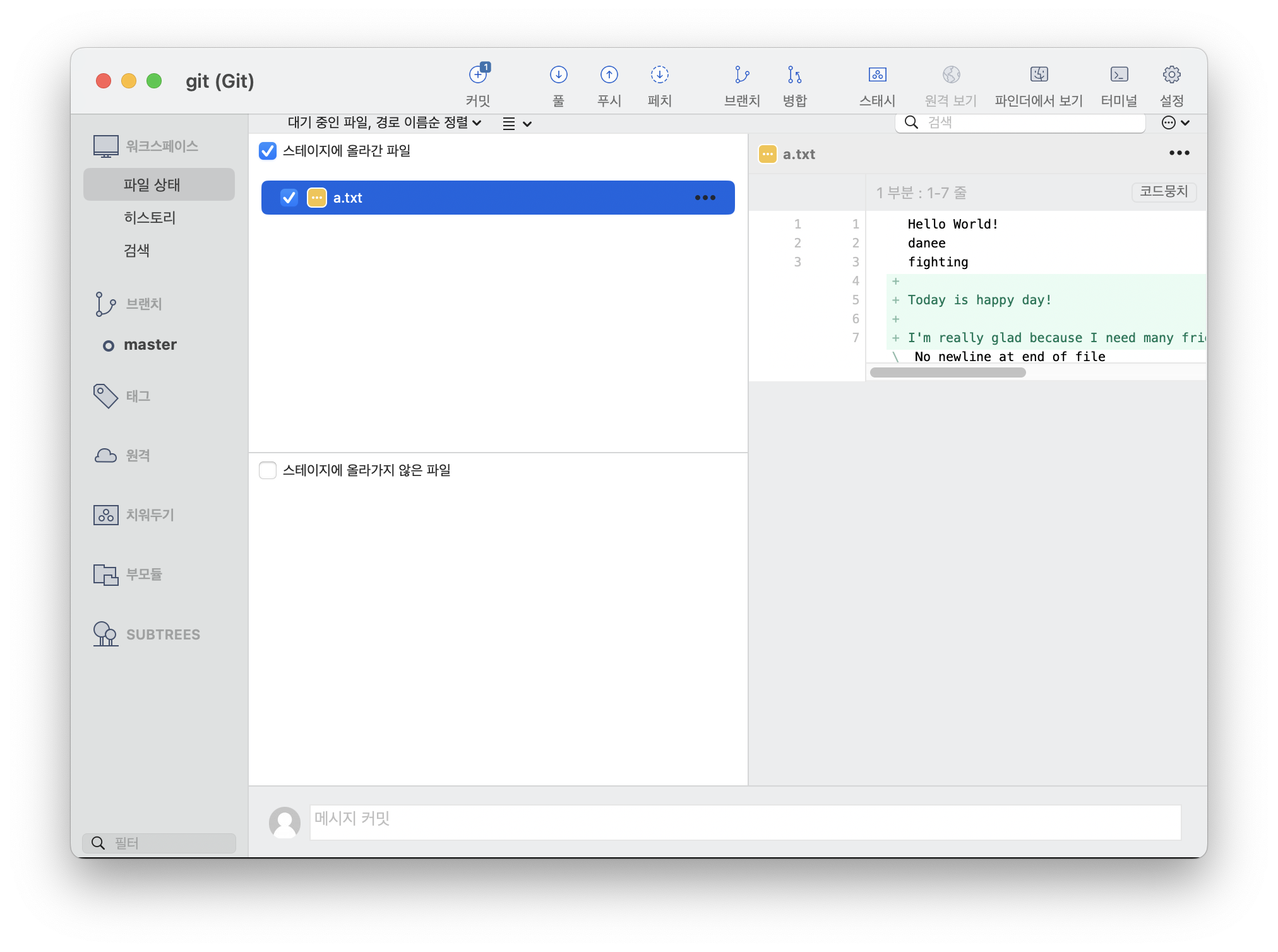The image size is (1278, 952).
Task: Open the pending files sort dropdown
Action: [385, 122]
